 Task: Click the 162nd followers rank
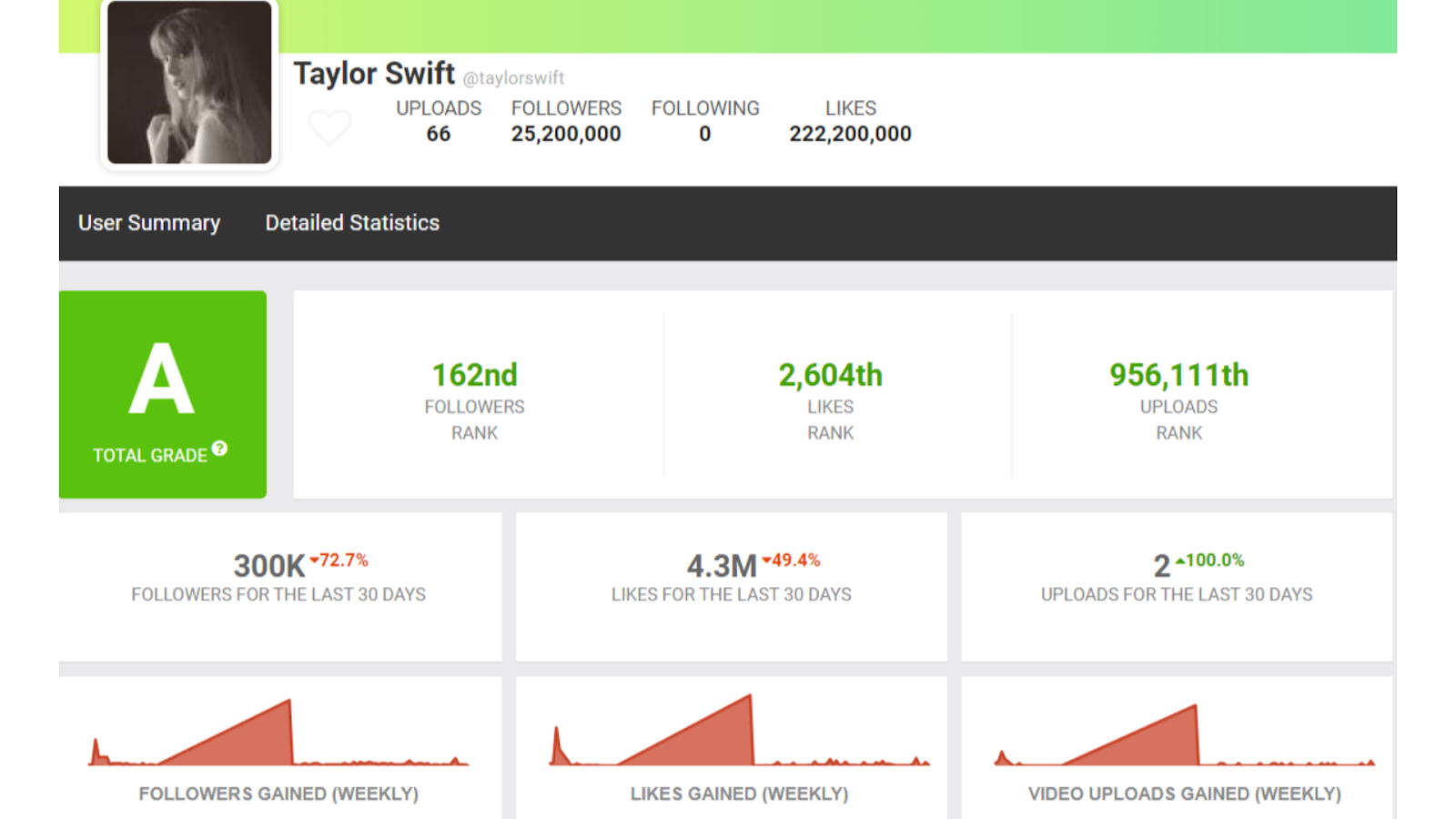pyautogui.click(x=475, y=375)
